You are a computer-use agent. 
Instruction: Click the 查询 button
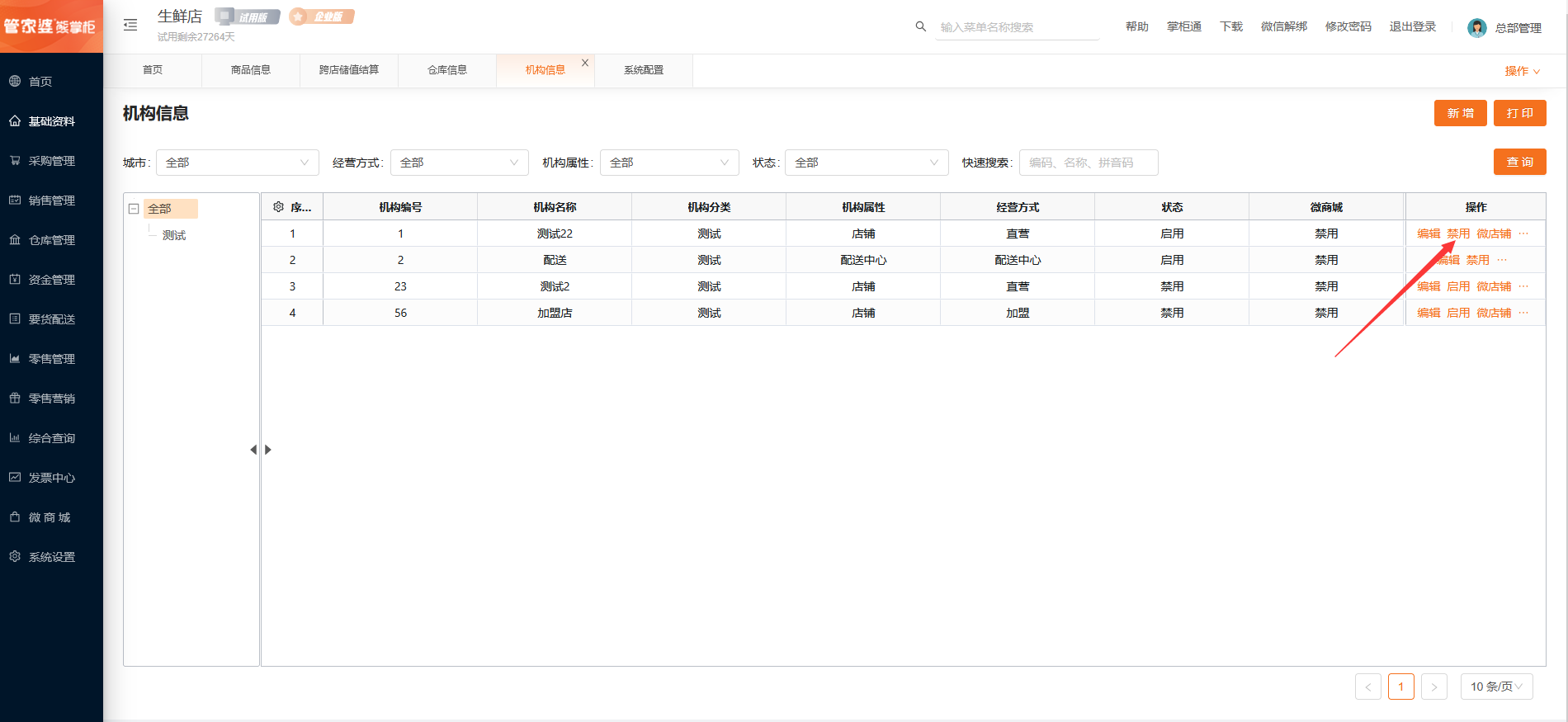1519,162
